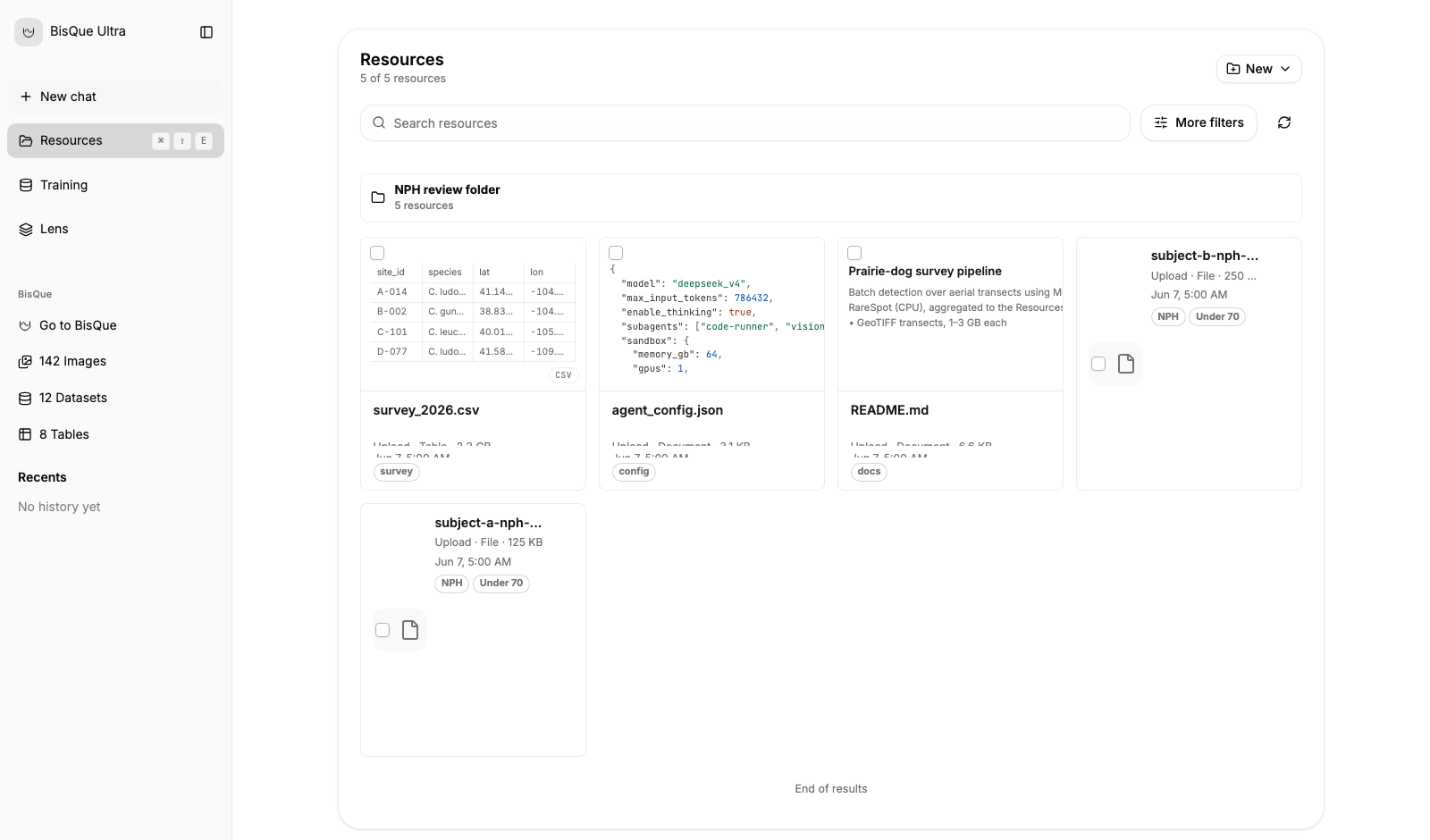Click the plus icon beside New chat
The height and width of the screenshot is (840, 1430).
[x=26, y=97]
